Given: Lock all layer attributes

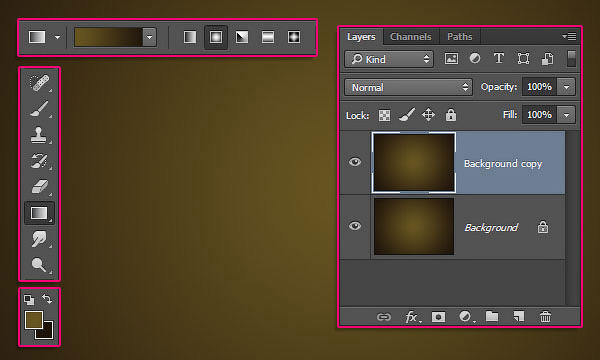Looking at the screenshot, I should [x=451, y=115].
